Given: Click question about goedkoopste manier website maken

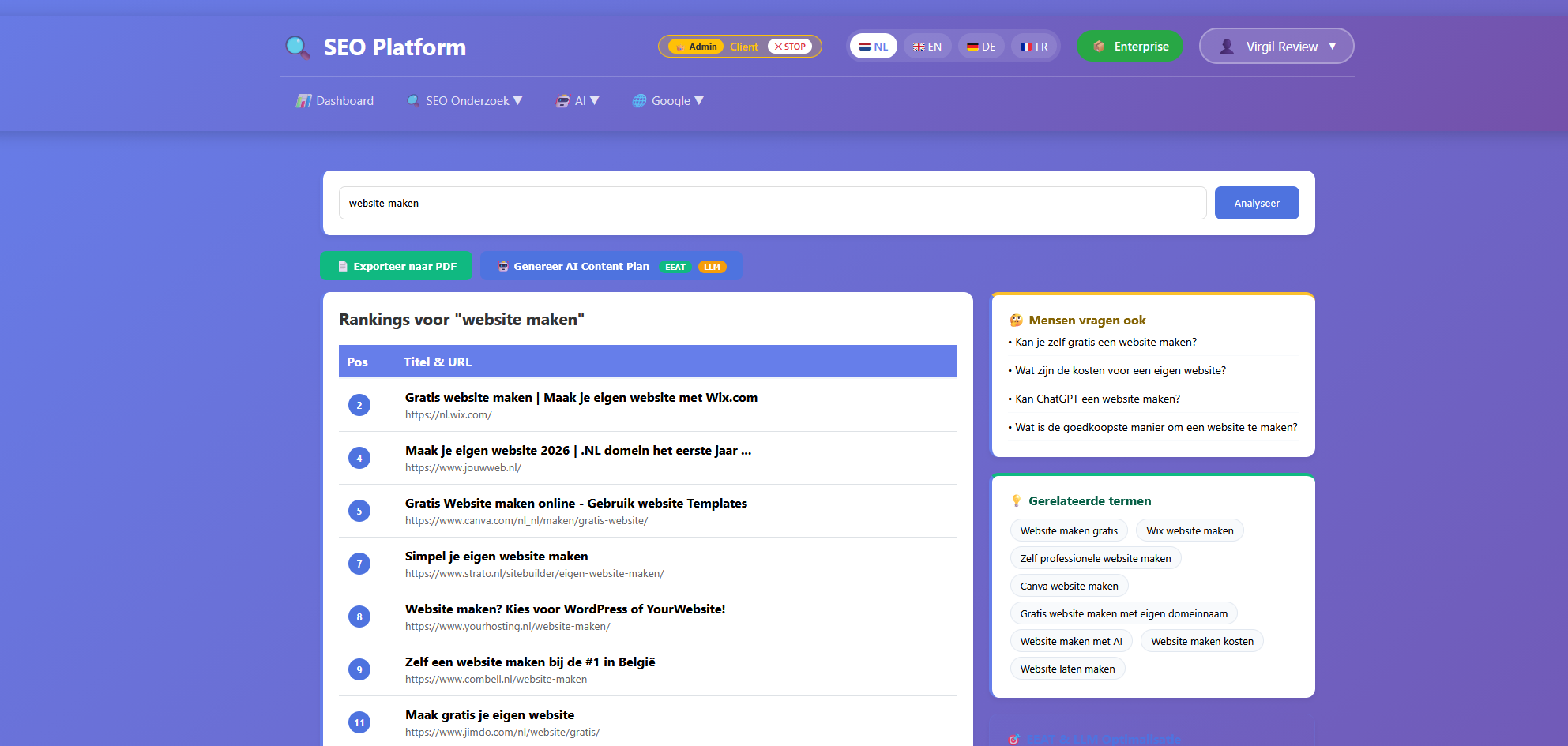Looking at the screenshot, I should [x=1156, y=427].
